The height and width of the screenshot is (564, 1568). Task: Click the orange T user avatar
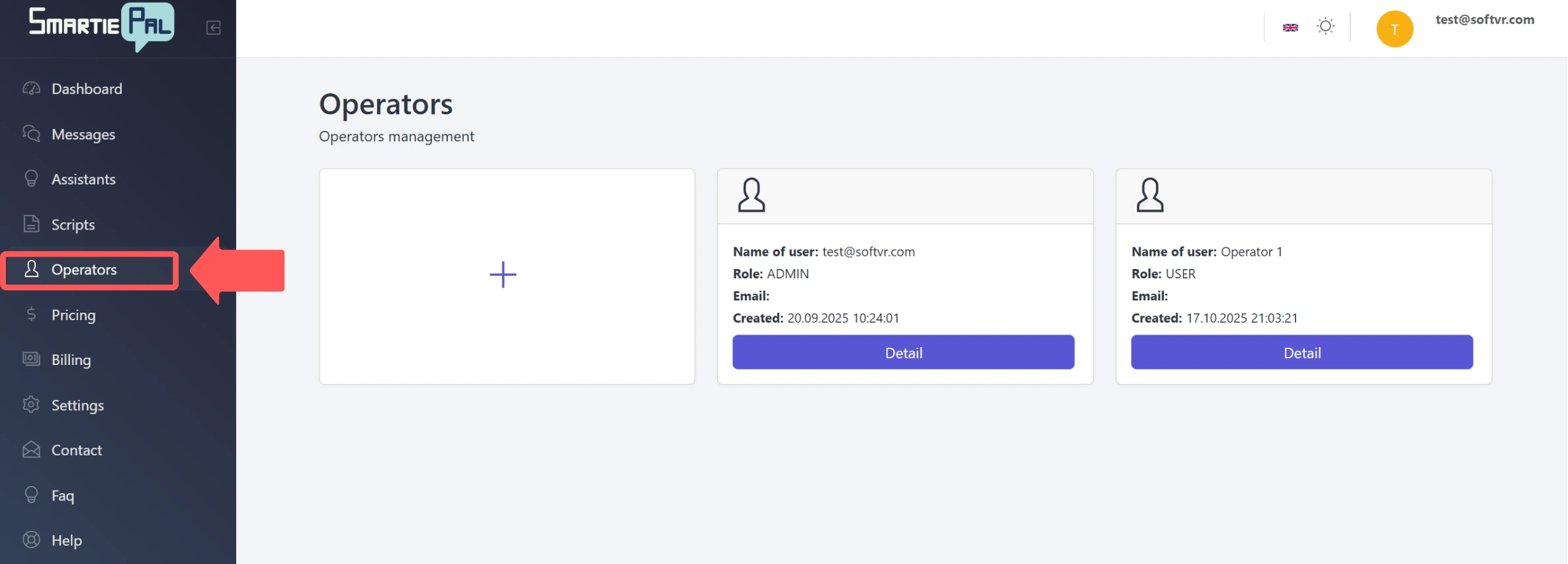click(1394, 29)
